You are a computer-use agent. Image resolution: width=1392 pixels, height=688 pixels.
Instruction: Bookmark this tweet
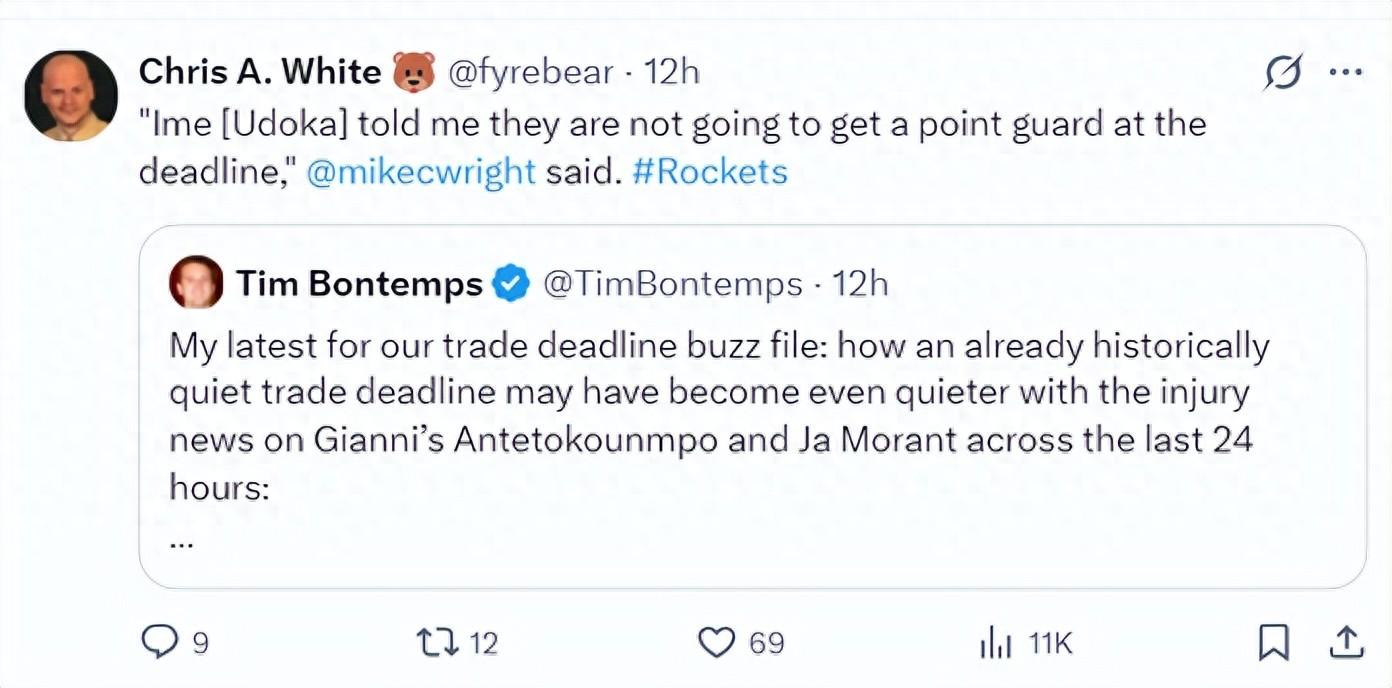[1273, 642]
